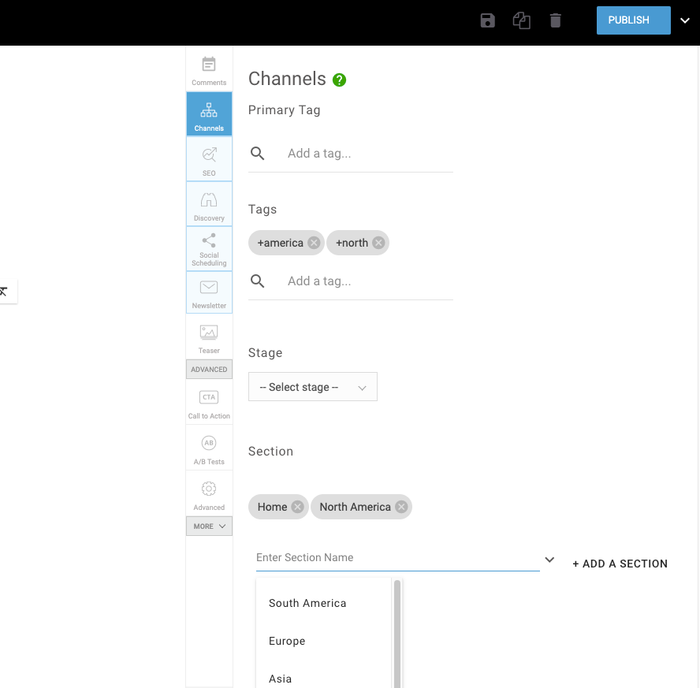The width and height of the screenshot is (700, 688).
Task: Open the Discovery sidebar panel
Action: pos(209,204)
